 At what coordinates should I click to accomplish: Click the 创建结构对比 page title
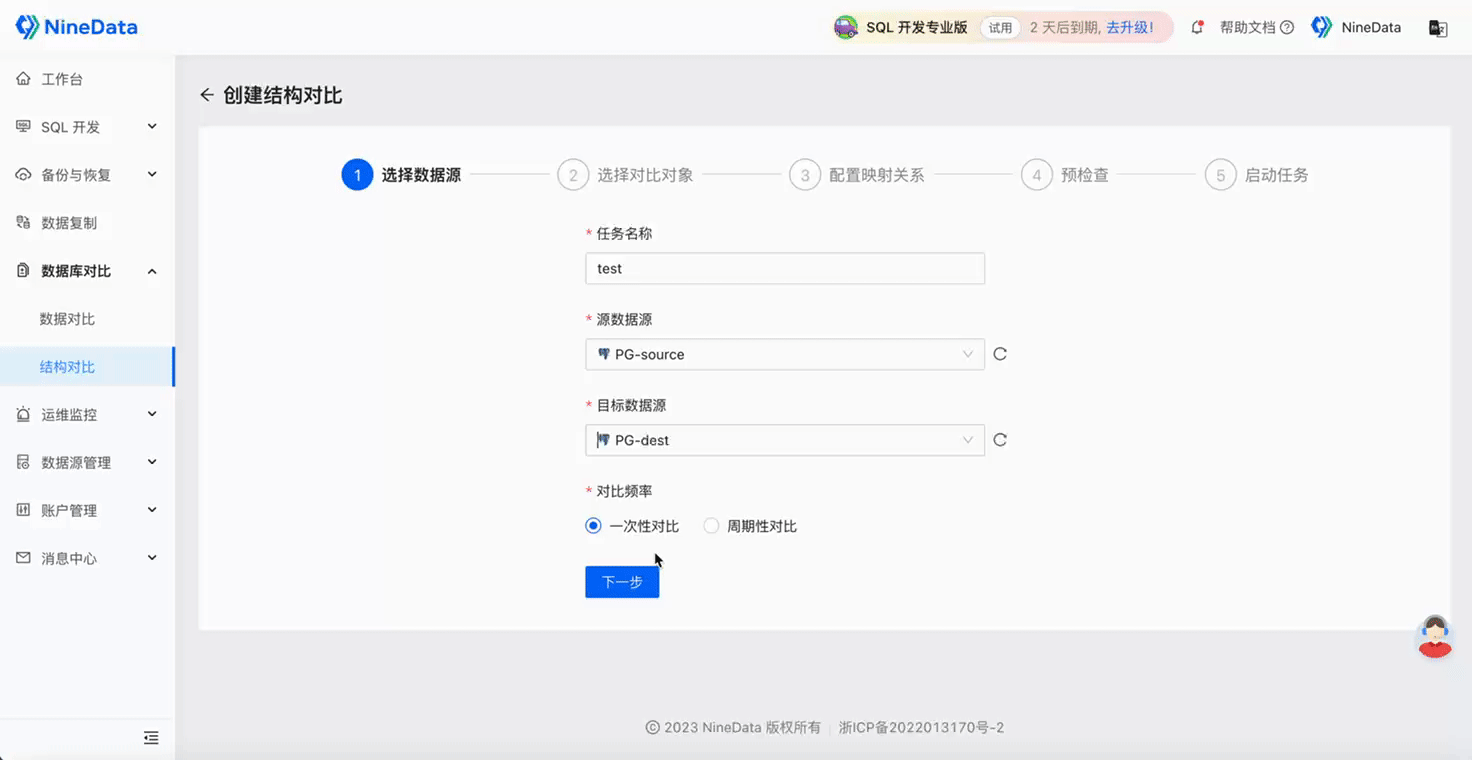[283, 95]
